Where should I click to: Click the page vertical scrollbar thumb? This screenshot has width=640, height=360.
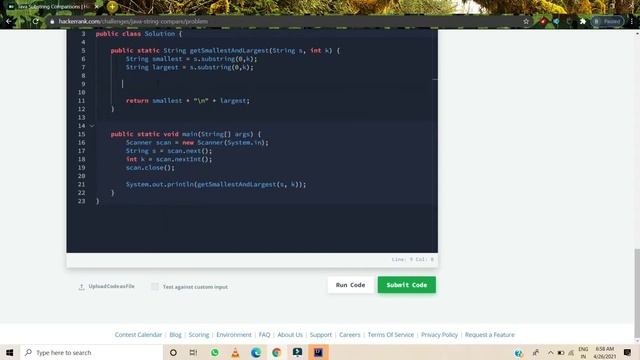pos(637,293)
